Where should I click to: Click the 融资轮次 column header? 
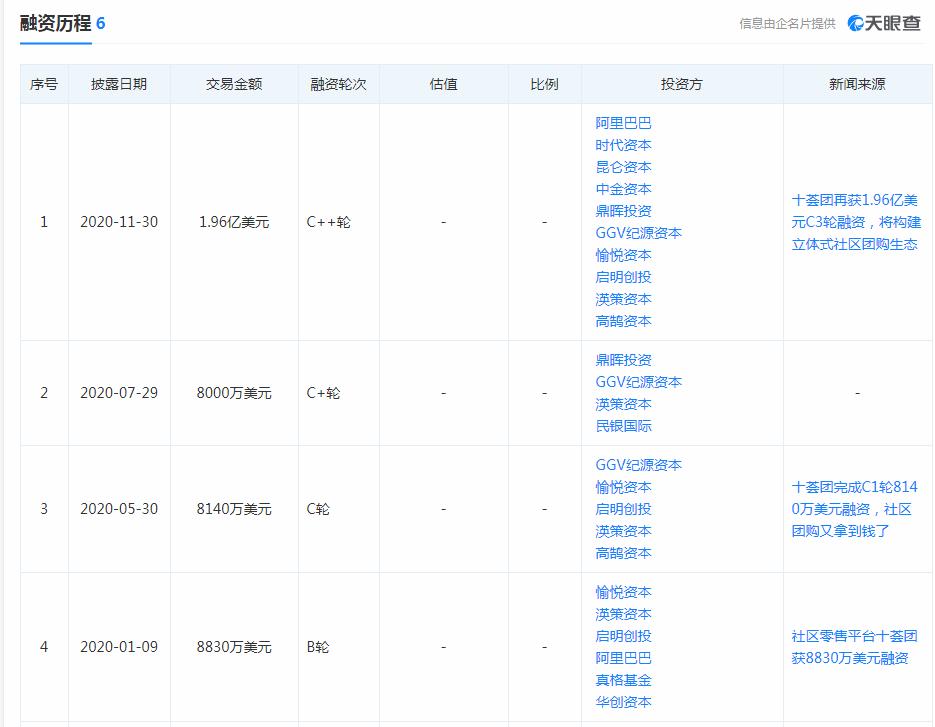[338, 84]
